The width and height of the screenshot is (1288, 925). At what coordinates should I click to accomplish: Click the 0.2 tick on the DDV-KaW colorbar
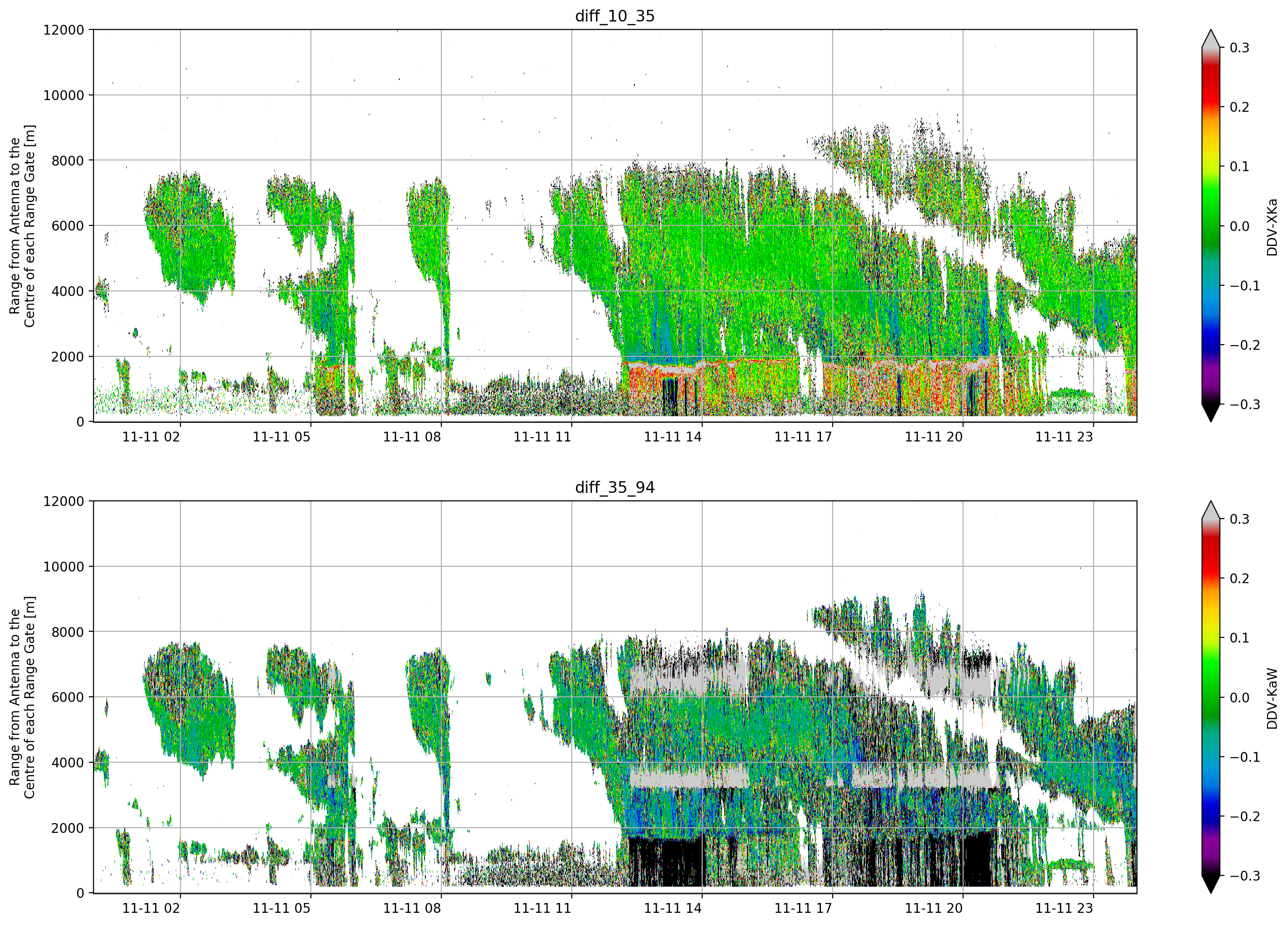coord(1240,578)
